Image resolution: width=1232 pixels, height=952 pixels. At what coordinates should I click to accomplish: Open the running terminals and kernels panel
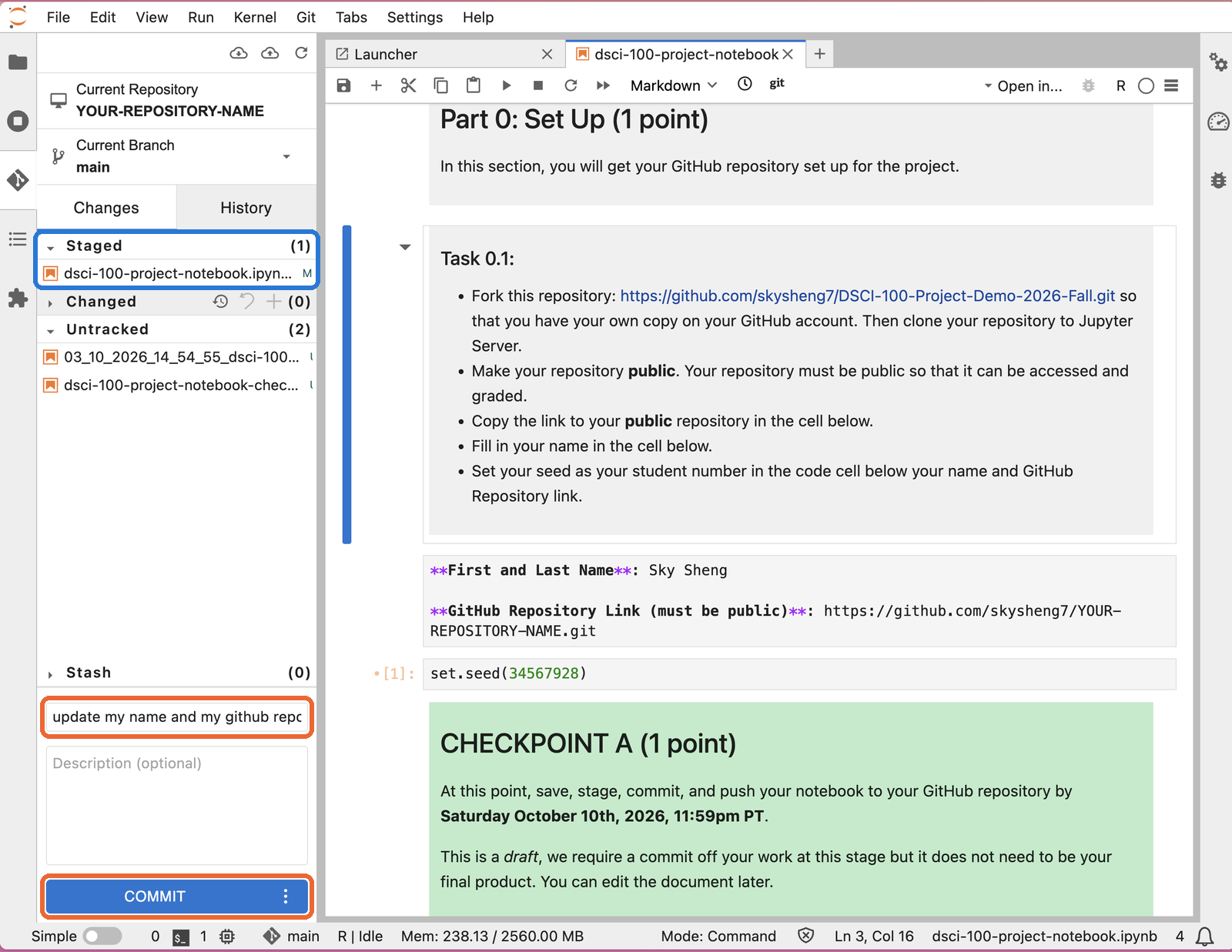click(18, 121)
